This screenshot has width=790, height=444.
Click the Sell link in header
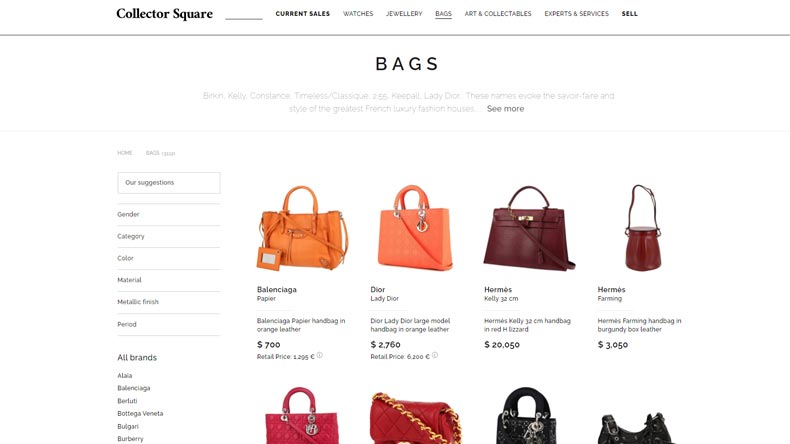[630, 14]
